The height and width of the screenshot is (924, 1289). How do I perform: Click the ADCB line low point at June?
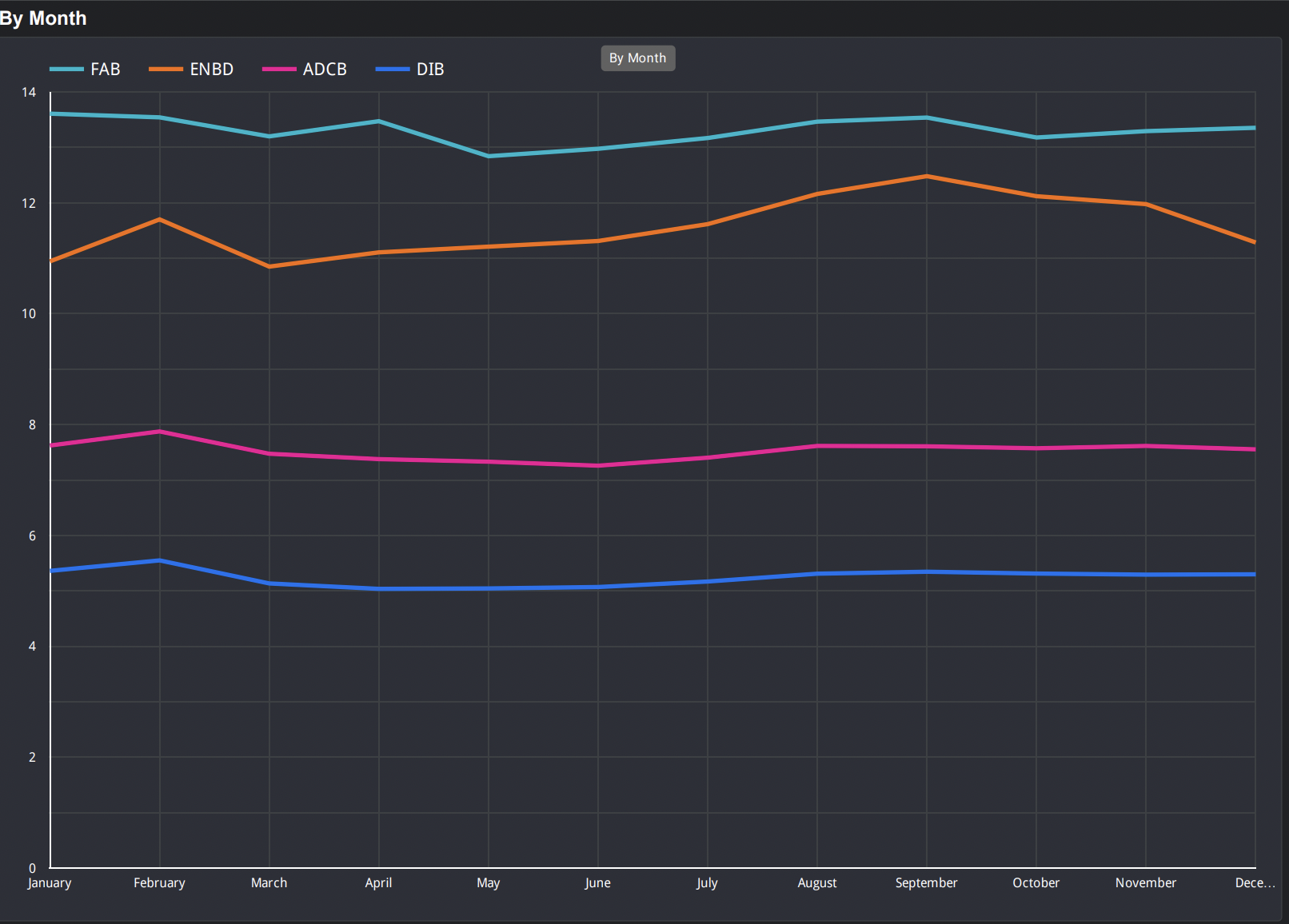[x=598, y=465]
